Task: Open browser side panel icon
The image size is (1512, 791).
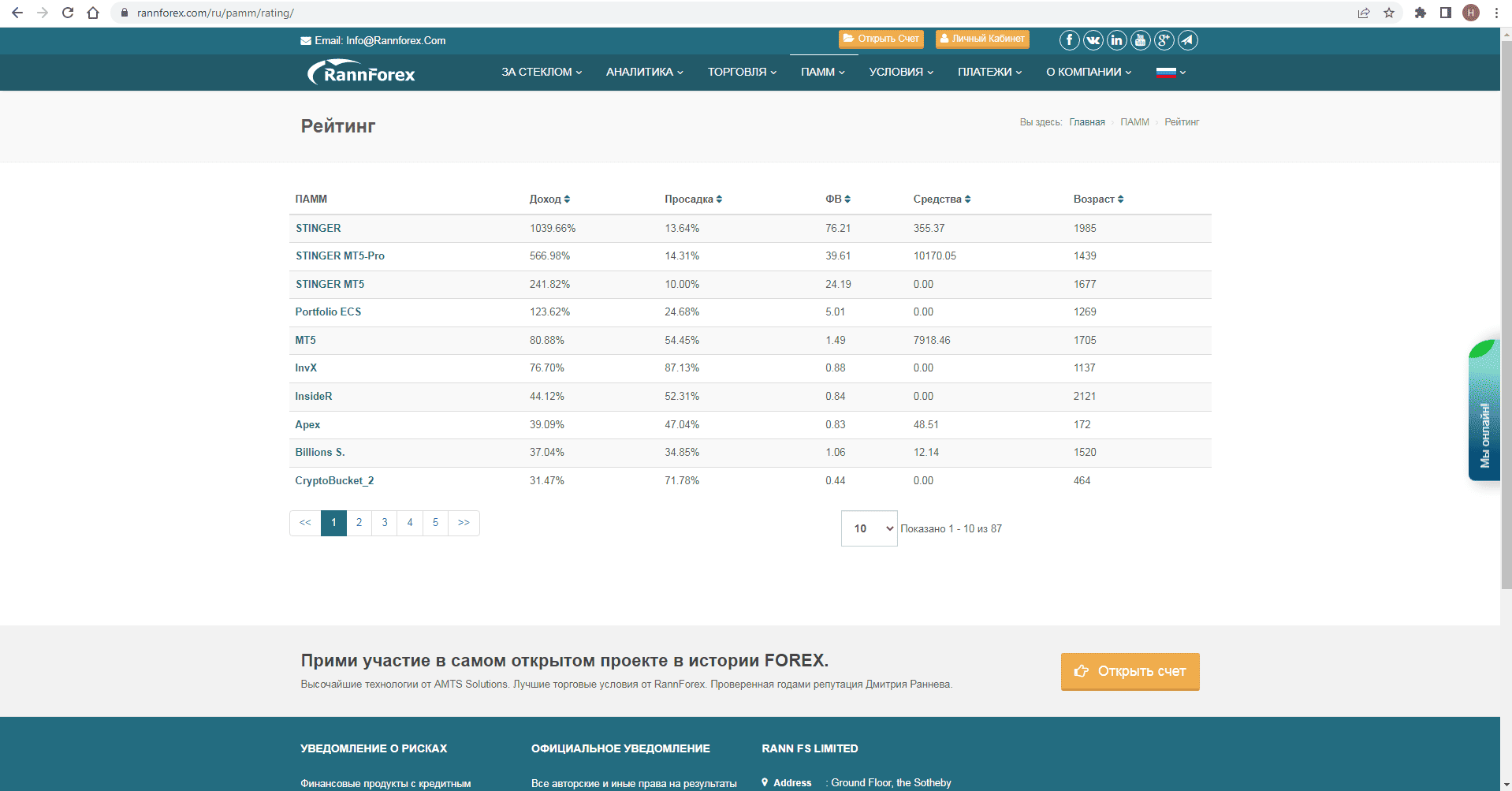Action: (1446, 13)
